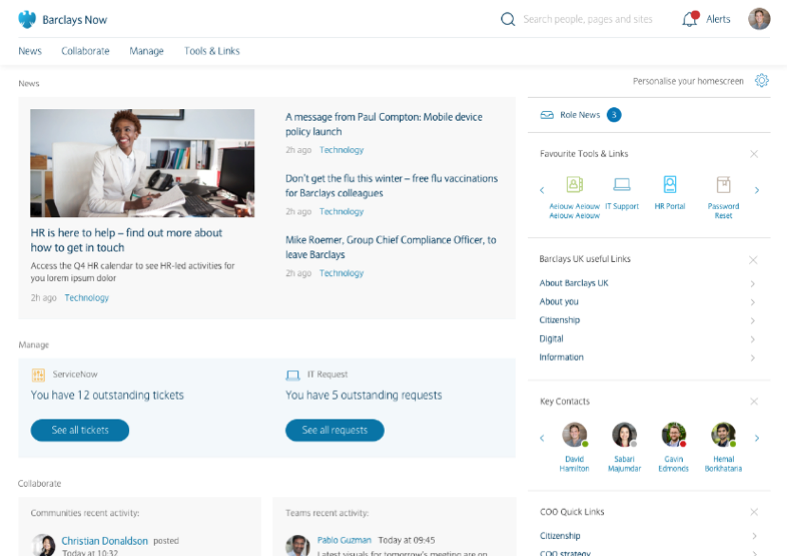This screenshot has height=556, width=787.
Task: Open the Manage menu
Action: coord(147,51)
